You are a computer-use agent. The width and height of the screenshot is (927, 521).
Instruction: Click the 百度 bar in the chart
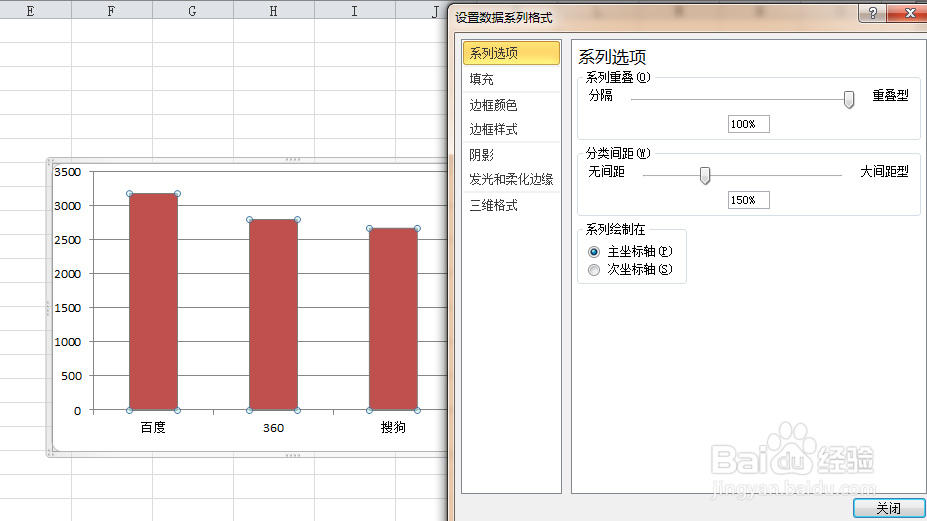click(153, 302)
